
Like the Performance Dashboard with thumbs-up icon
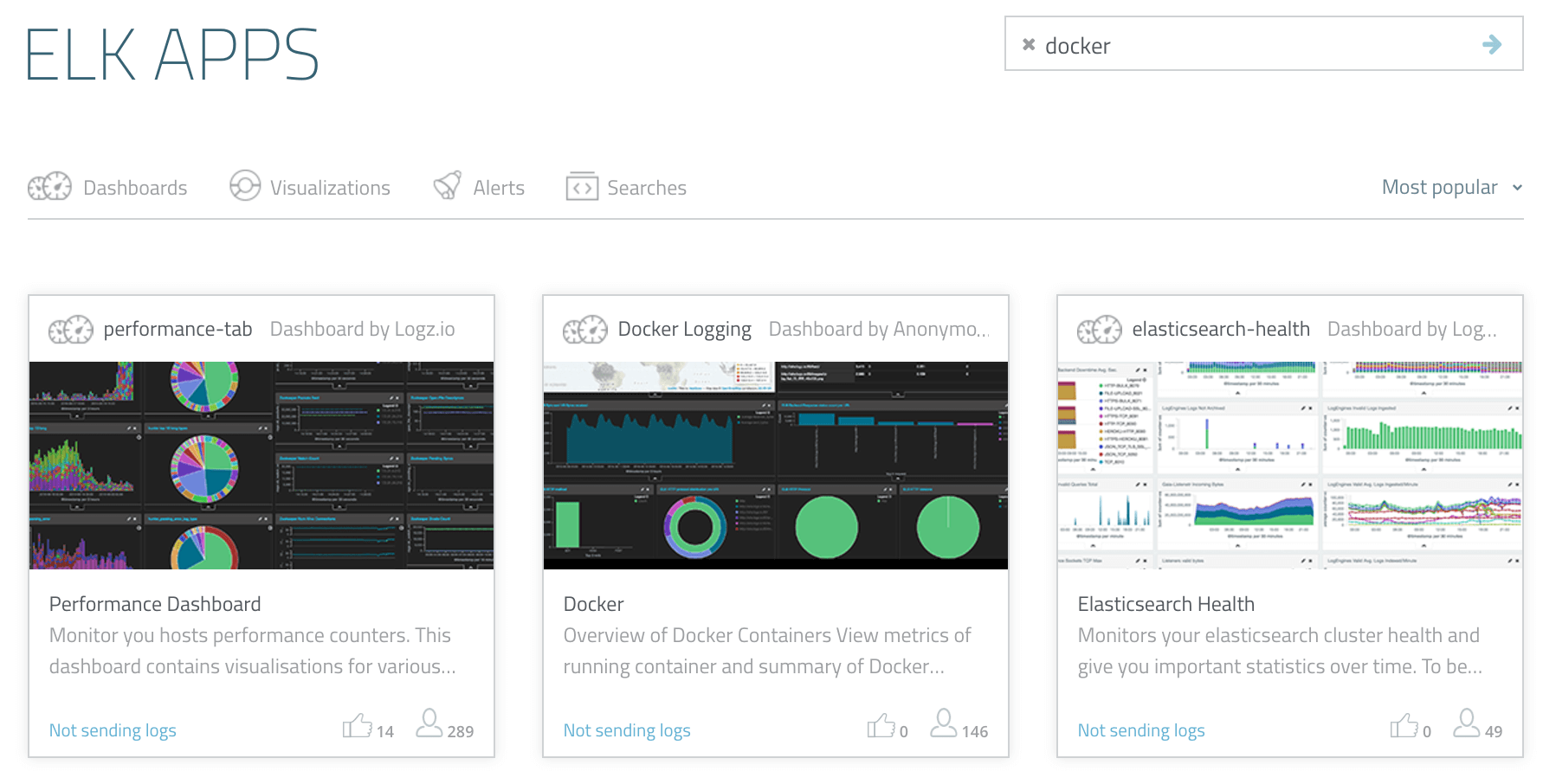click(357, 725)
